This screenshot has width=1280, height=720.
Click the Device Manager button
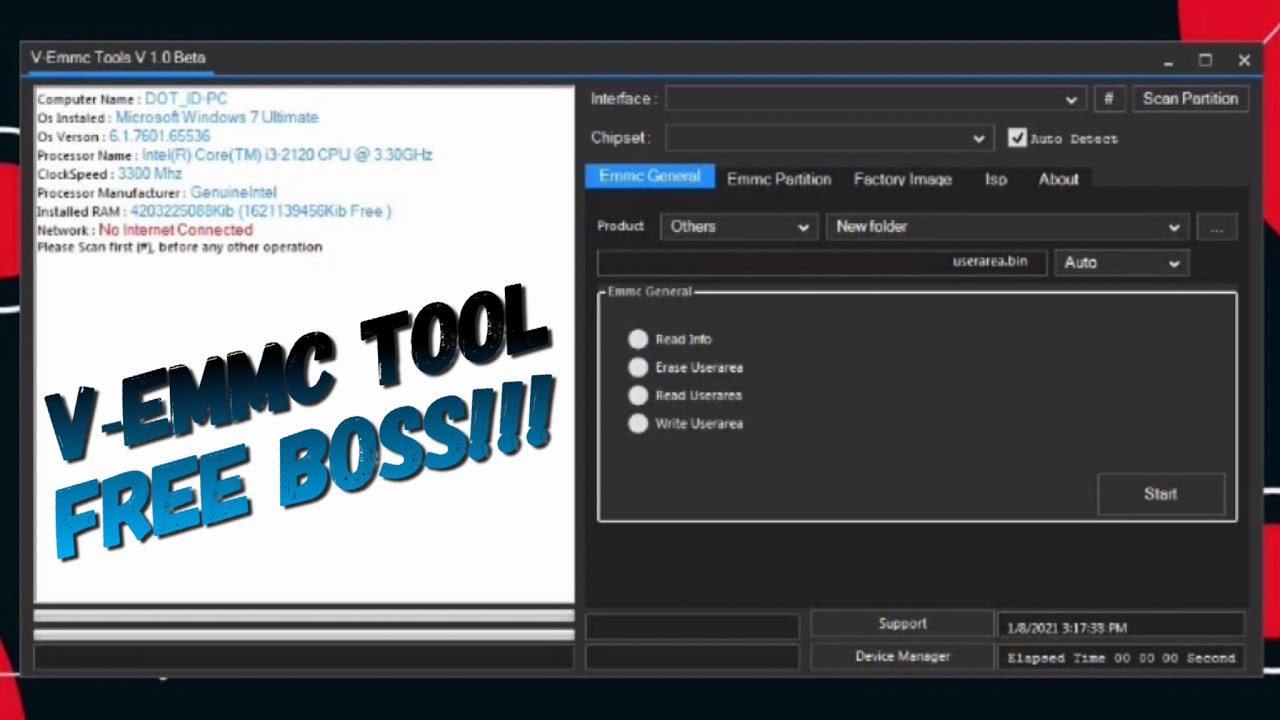click(x=903, y=657)
